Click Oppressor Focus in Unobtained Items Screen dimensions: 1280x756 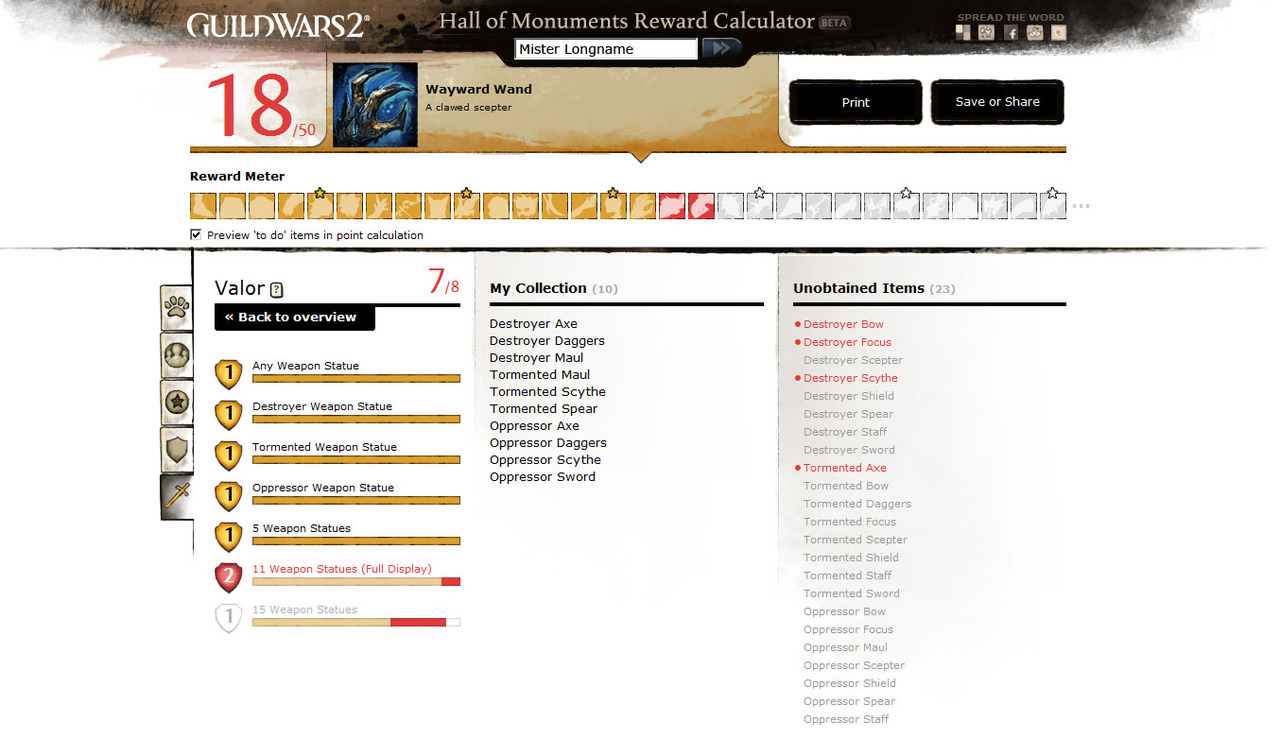(848, 630)
